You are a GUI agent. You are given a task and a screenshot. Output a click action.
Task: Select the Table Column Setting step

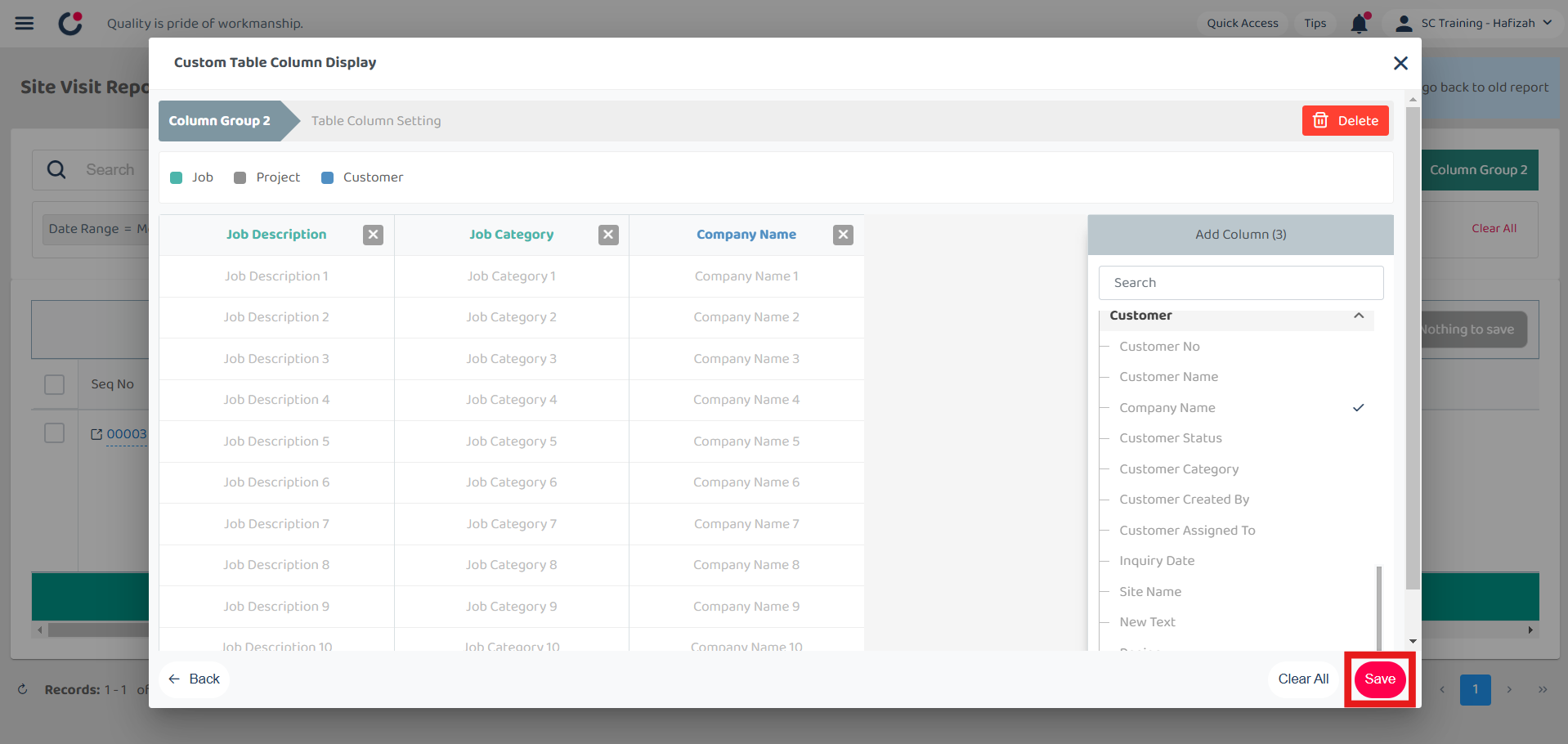[x=376, y=121]
